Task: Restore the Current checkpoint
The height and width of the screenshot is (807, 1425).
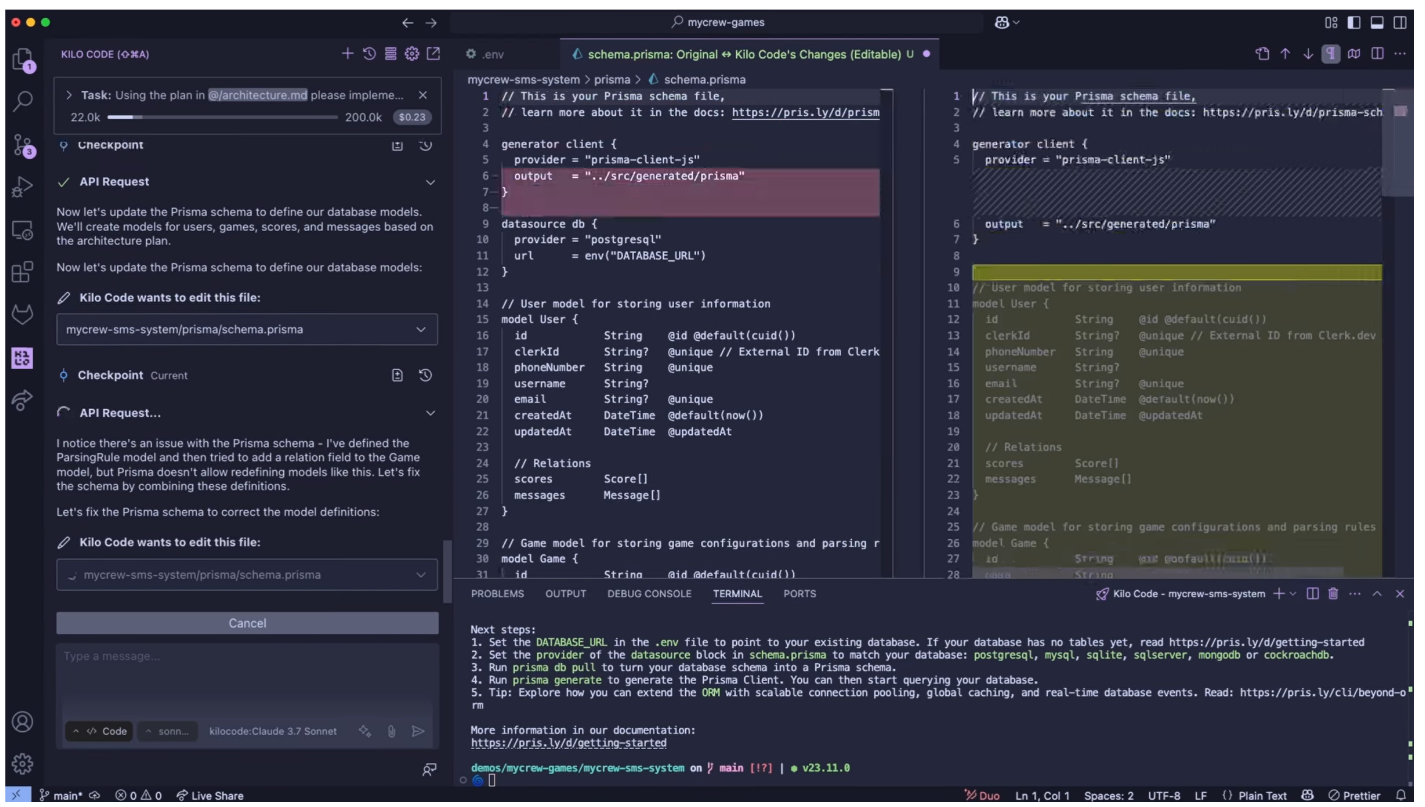Action: click(425, 376)
